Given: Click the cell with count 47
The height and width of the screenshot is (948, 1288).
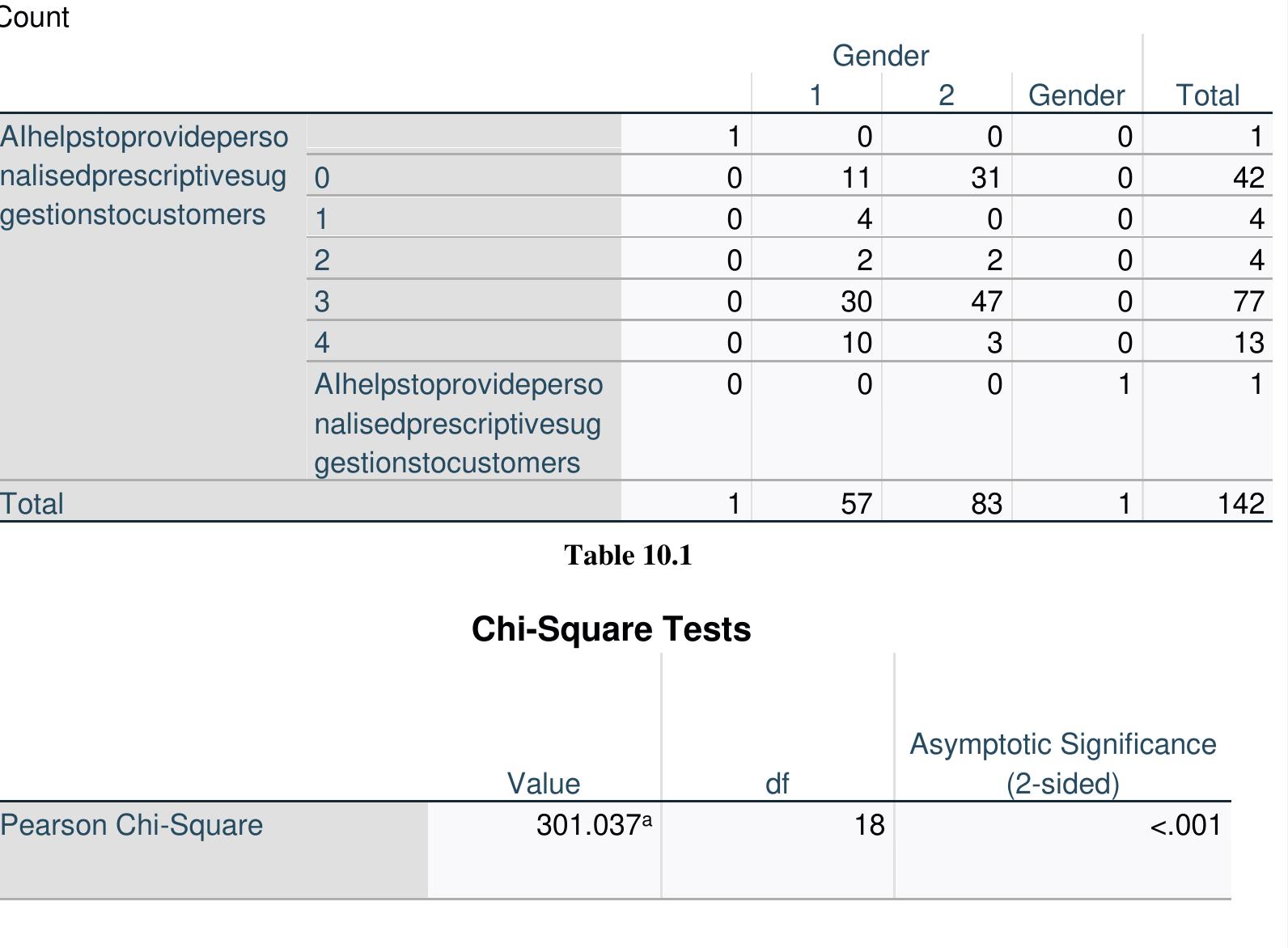Looking at the screenshot, I should click(x=986, y=301).
